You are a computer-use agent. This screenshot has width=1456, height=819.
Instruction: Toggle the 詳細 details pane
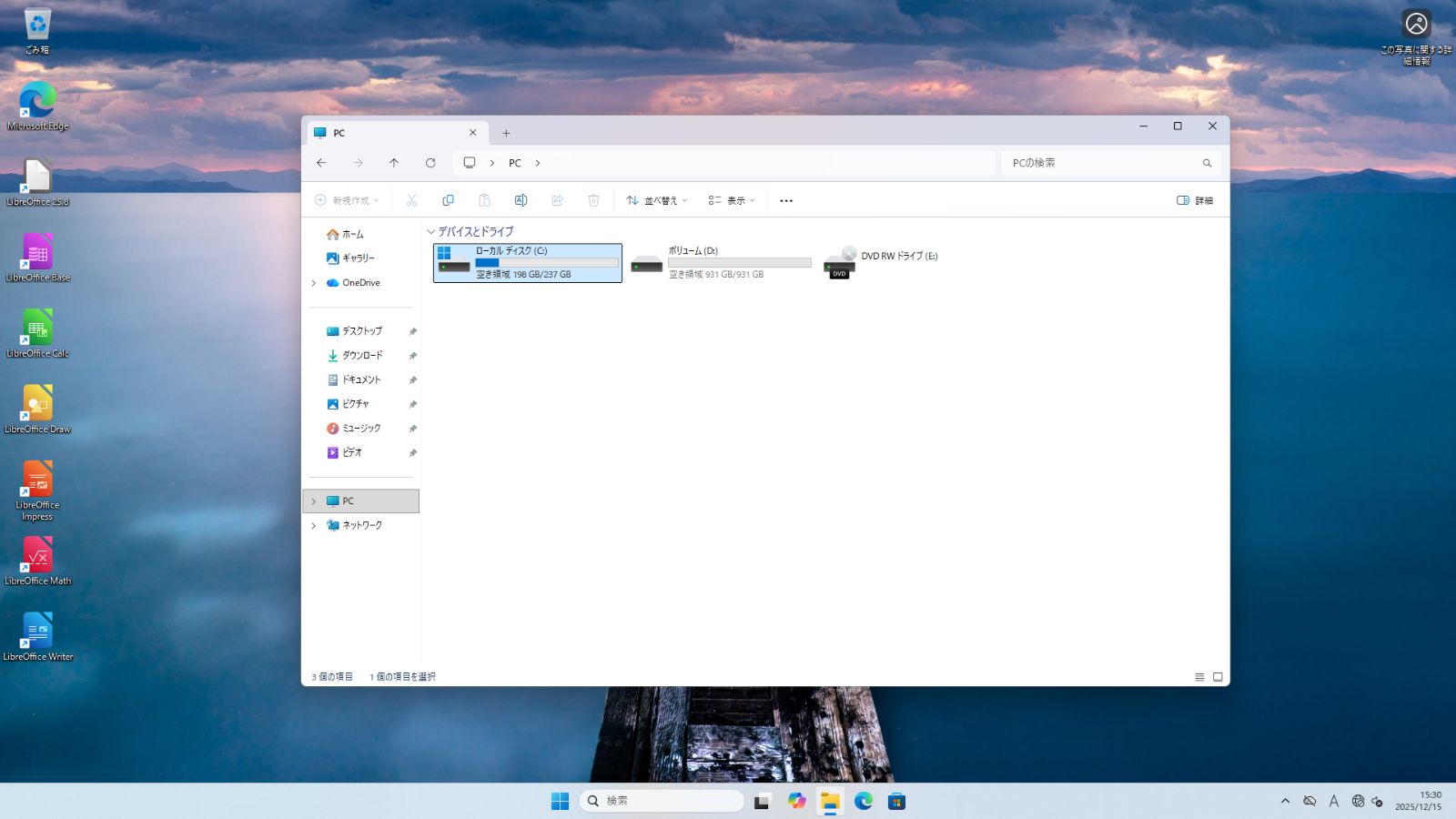1194,199
